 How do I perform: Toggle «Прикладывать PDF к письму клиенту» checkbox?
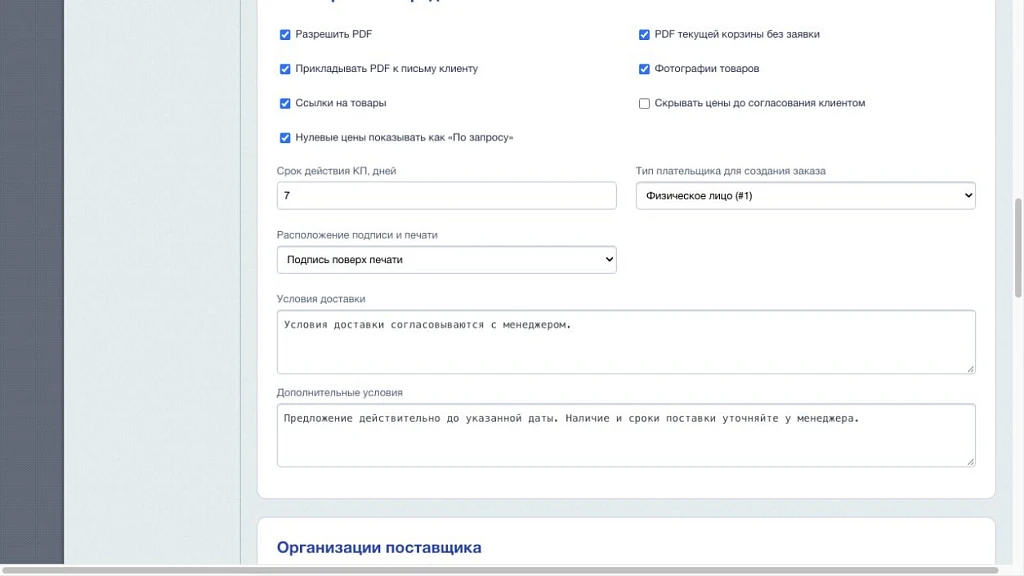(x=285, y=69)
